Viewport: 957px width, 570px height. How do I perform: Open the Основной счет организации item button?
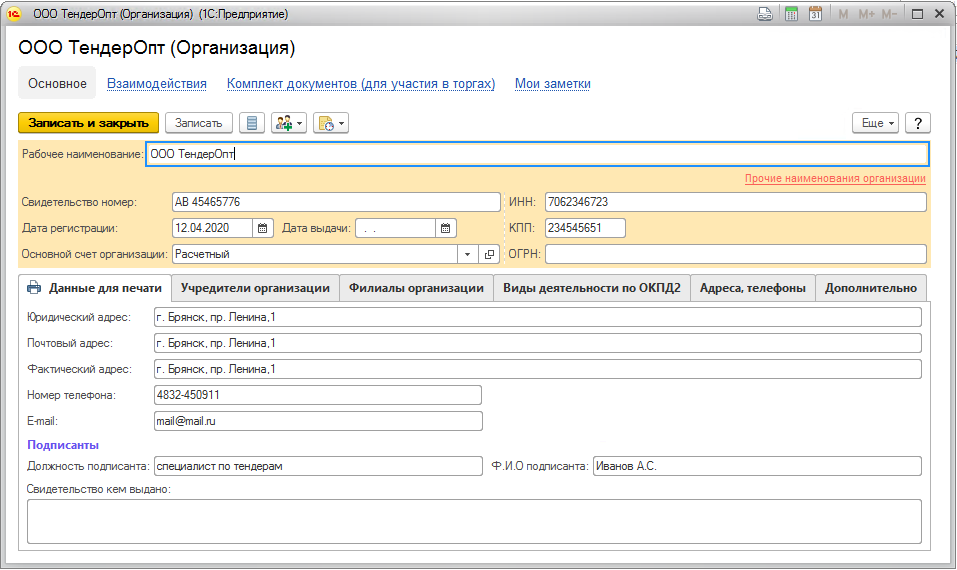tap(489, 254)
